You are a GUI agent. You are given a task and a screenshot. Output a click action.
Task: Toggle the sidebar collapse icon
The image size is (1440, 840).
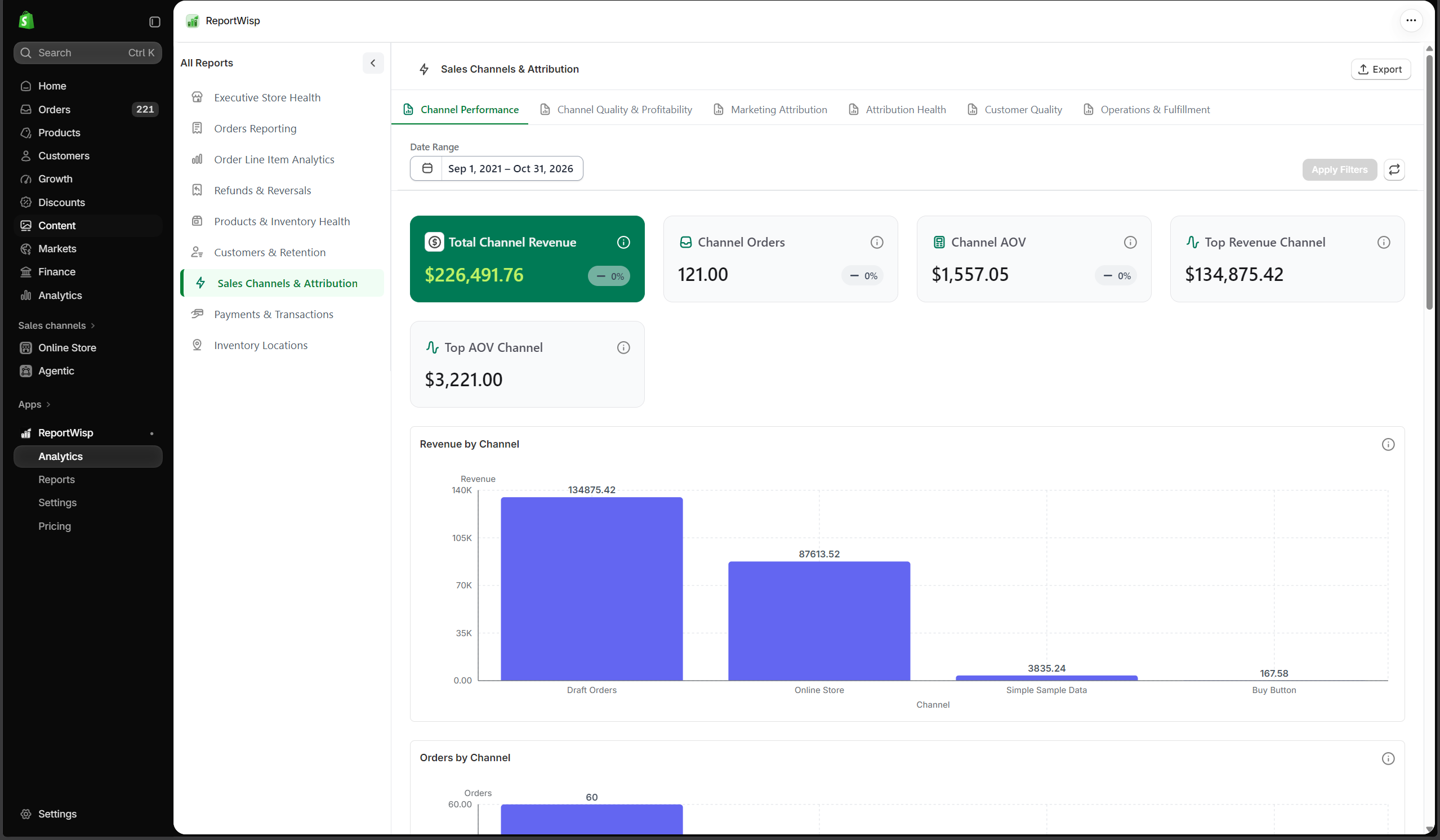tap(154, 22)
